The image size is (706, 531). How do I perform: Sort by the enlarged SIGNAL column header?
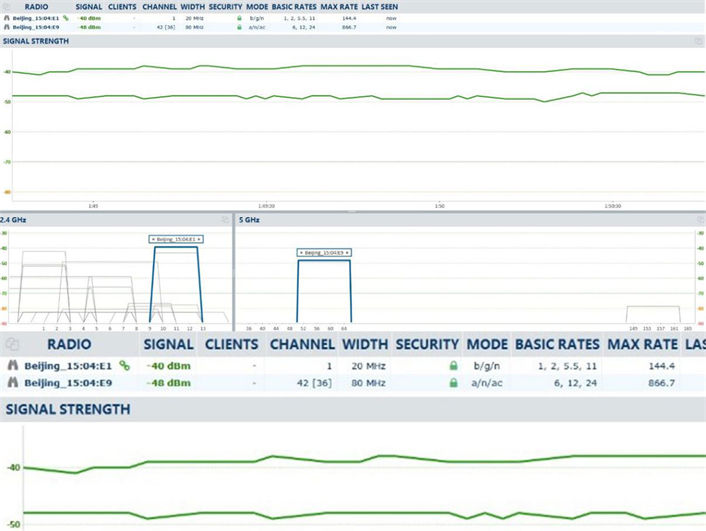pyautogui.click(x=168, y=345)
